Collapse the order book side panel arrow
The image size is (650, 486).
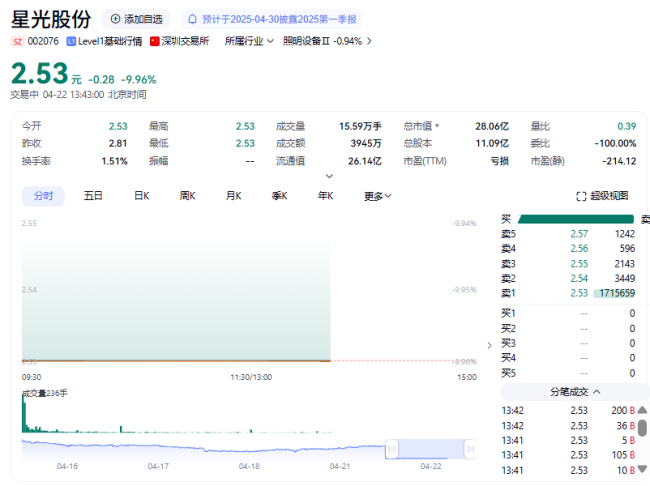pyautogui.click(x=489, y=345)
